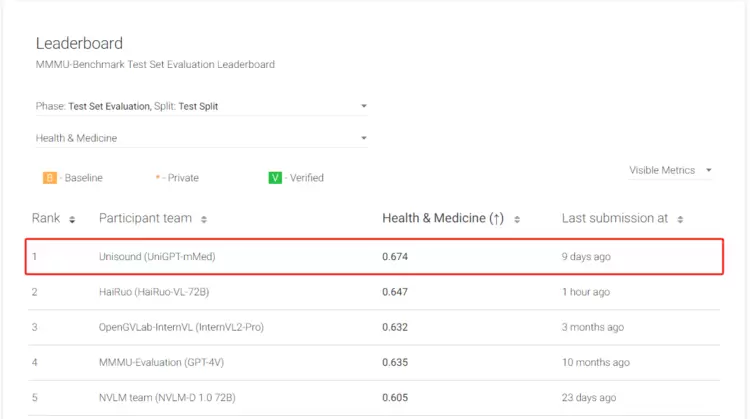750x419 pixels.
Task: Click the green Verified badge icon
Action: pyautogui.click(x=275, y=178)
